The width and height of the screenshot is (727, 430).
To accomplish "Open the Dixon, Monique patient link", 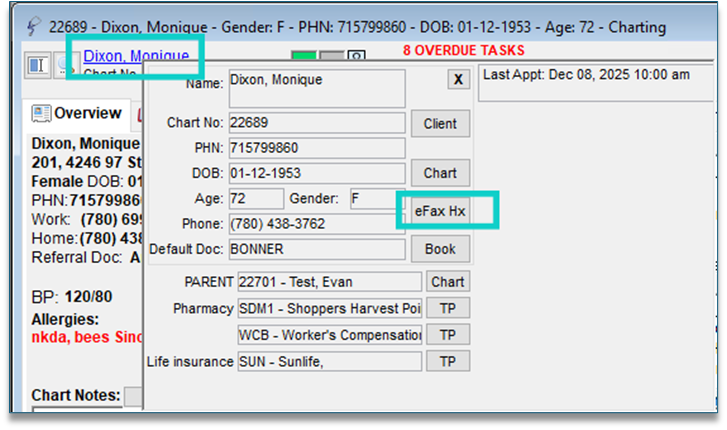I will pyautogui.click(x=136, y=55).
